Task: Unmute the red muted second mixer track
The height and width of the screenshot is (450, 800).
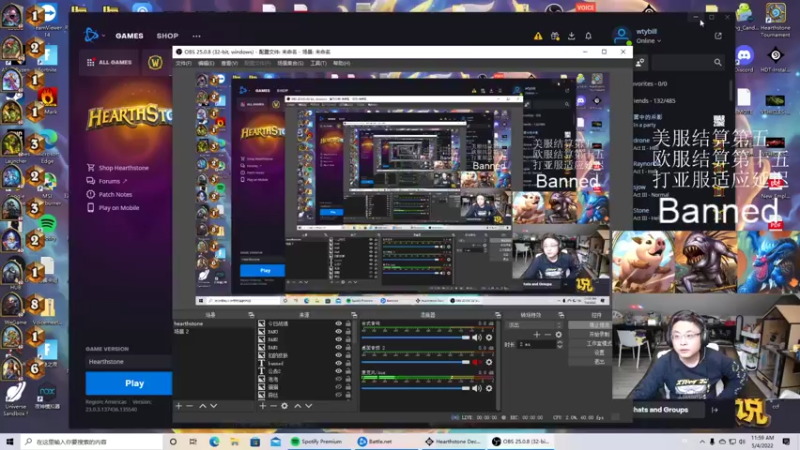Action: (477, 362)
